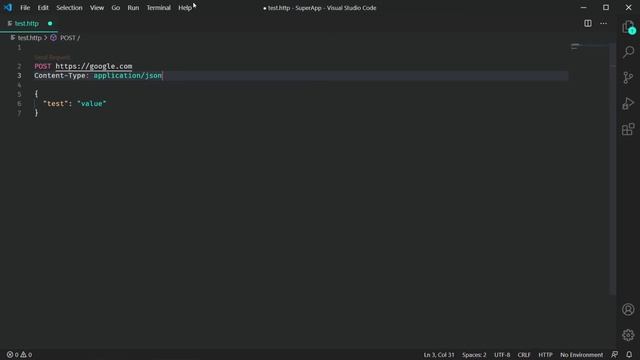Open the Go menu

coord(116,8)
